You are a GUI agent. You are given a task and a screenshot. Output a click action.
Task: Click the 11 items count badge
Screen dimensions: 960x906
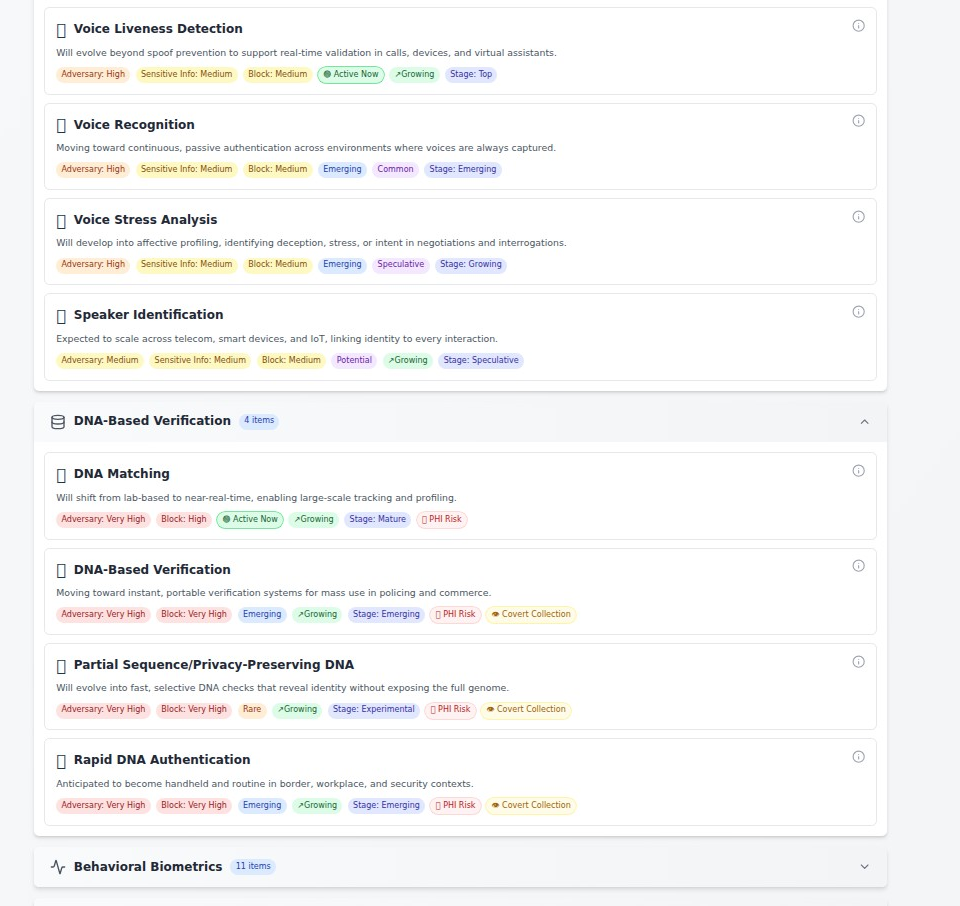[x=253, y=867]
